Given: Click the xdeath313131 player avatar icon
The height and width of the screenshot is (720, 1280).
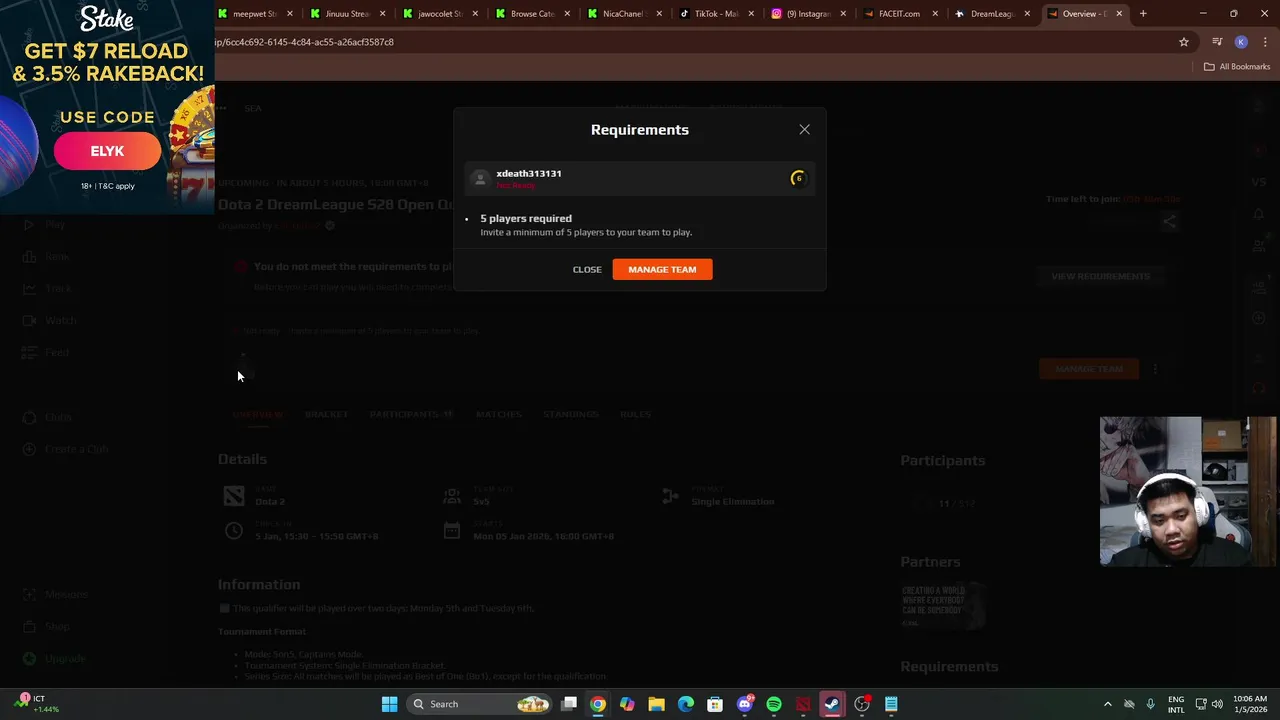Looking at the screenshot, I should coord(480,178).
